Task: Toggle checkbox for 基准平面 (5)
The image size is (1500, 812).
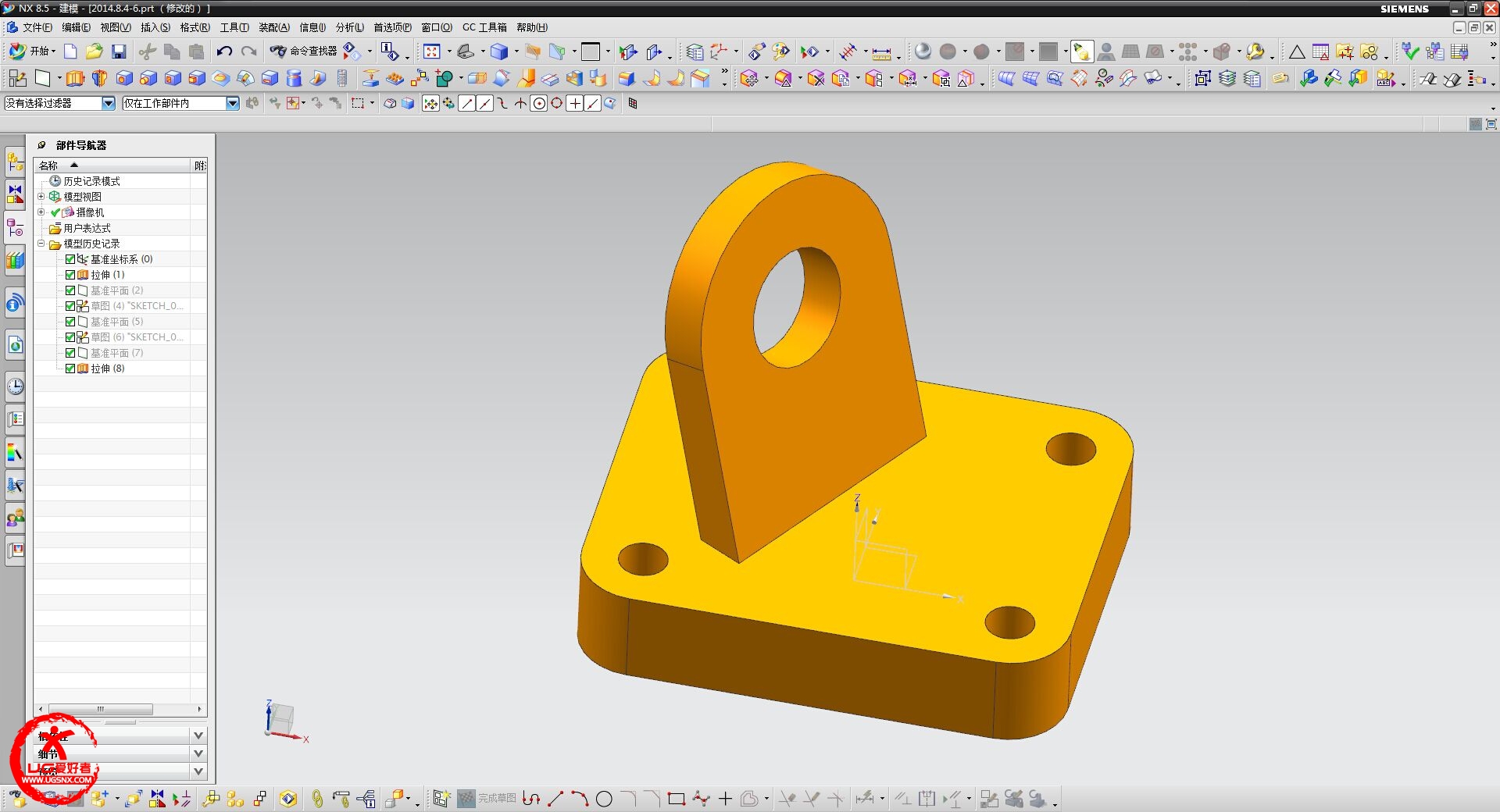Action: pyautogui.click(x=70, y=322)
